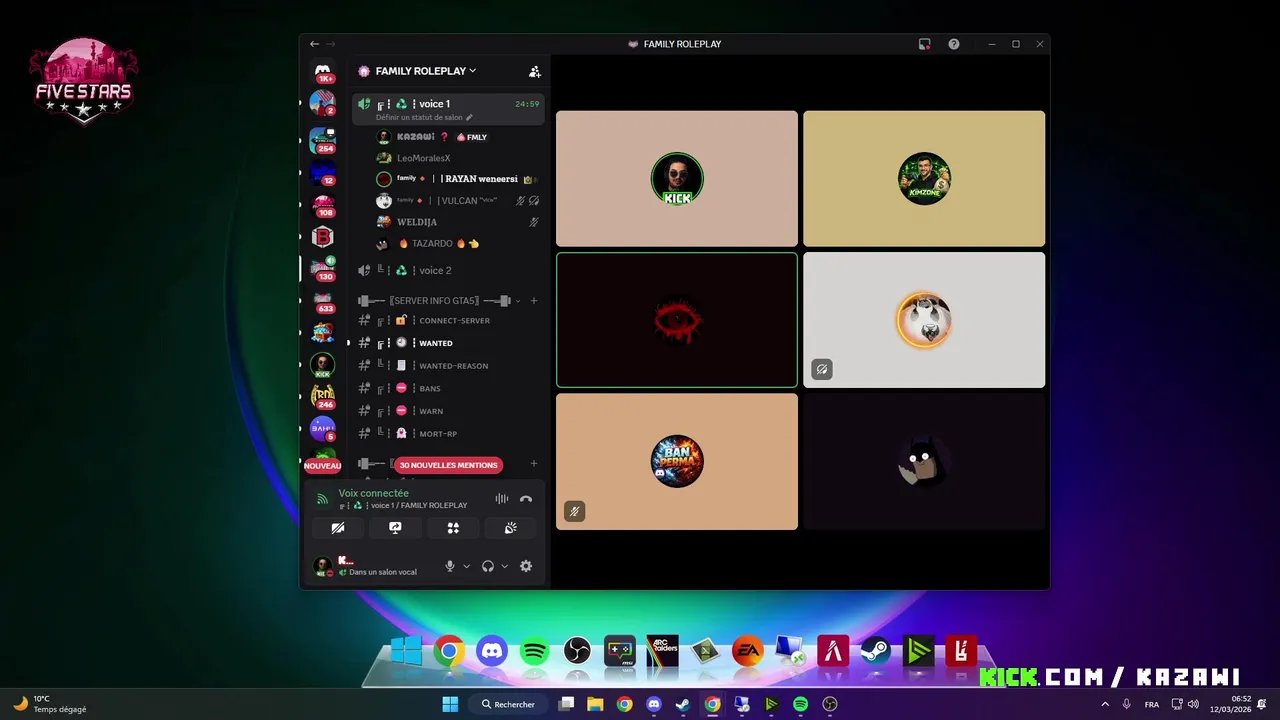Screen dimensions: 1280x720
Task: Launch ARC Raiders from the dock
Action: coord(663,652)
